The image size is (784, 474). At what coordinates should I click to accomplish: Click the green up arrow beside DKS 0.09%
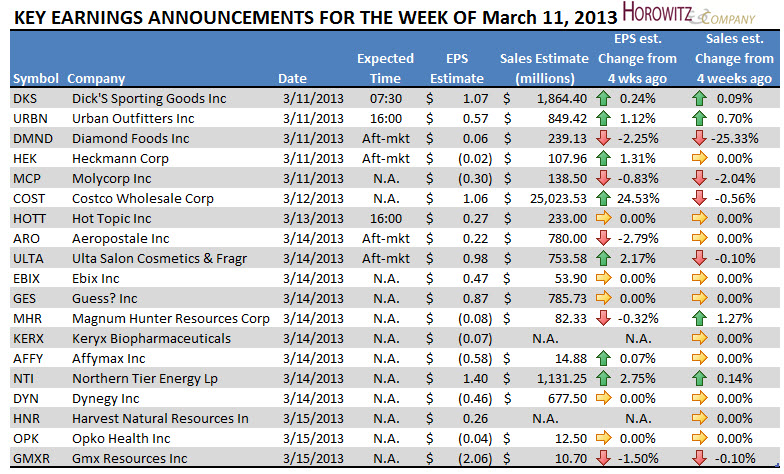(700, 98)
